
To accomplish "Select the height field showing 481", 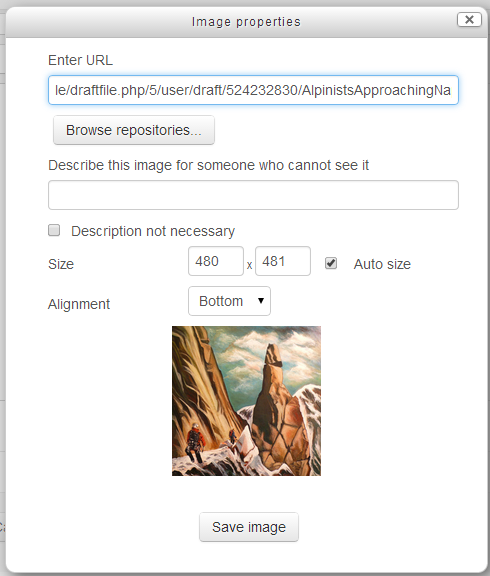I will click(283, 261).
